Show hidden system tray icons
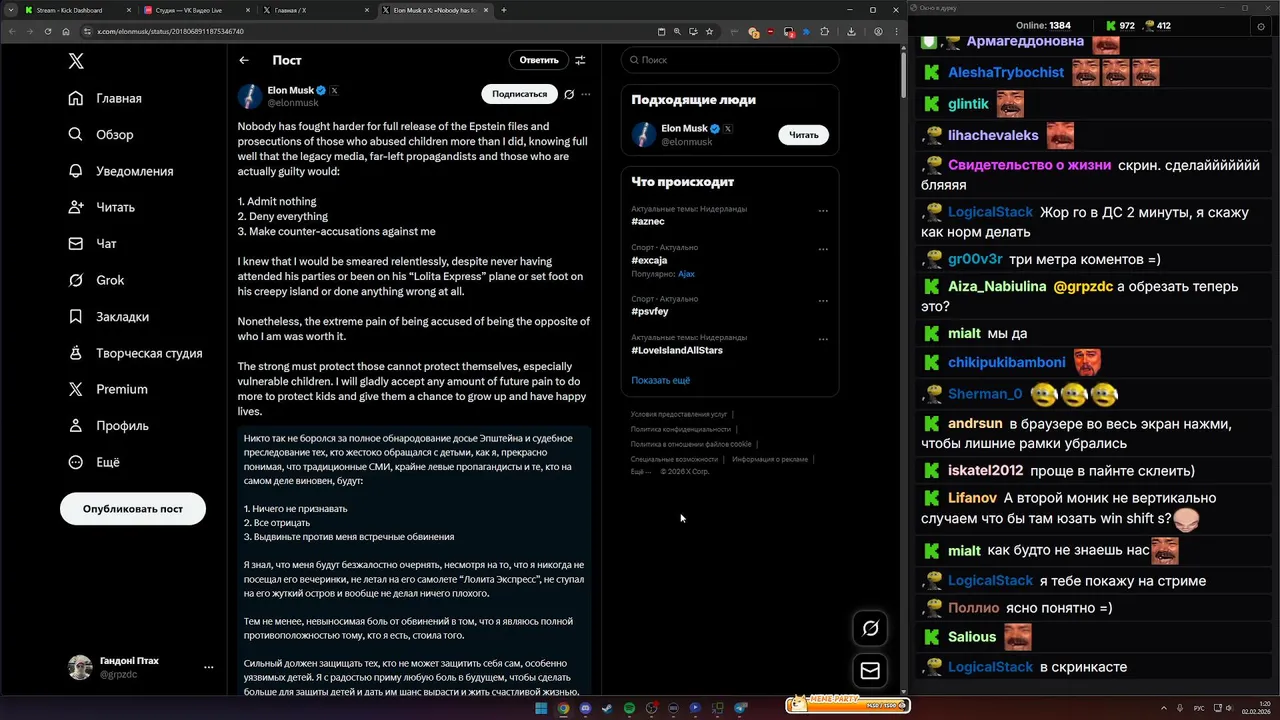Image resolution: width=1280 pixels, height=720 pixels. (x=1165, y=708)
